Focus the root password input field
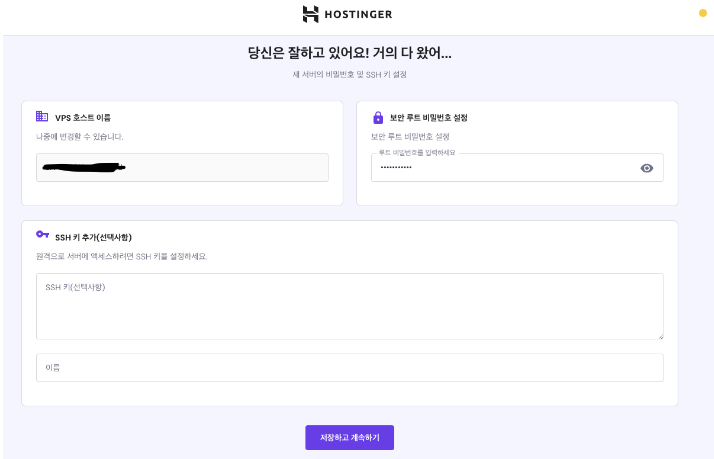The height and width of the screenshot is (459, 714). tap(517, 168)
